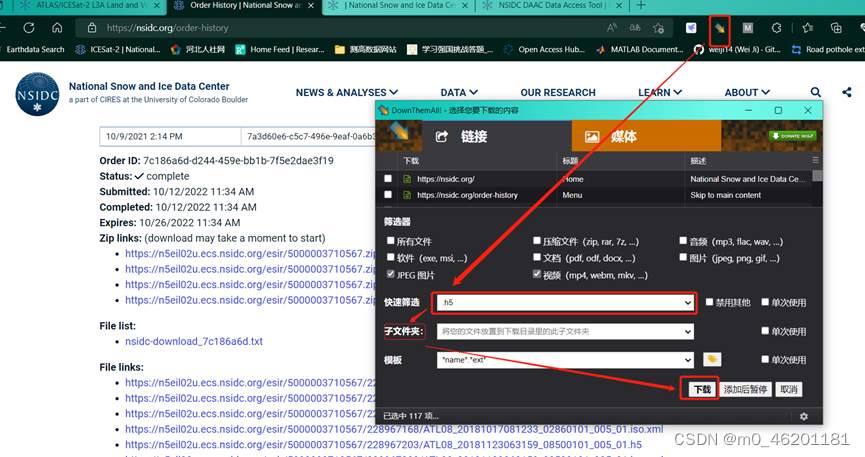This screenshot has width=865, height=457.
Task: Click the NSIDC logo
Action: [37, 94]
